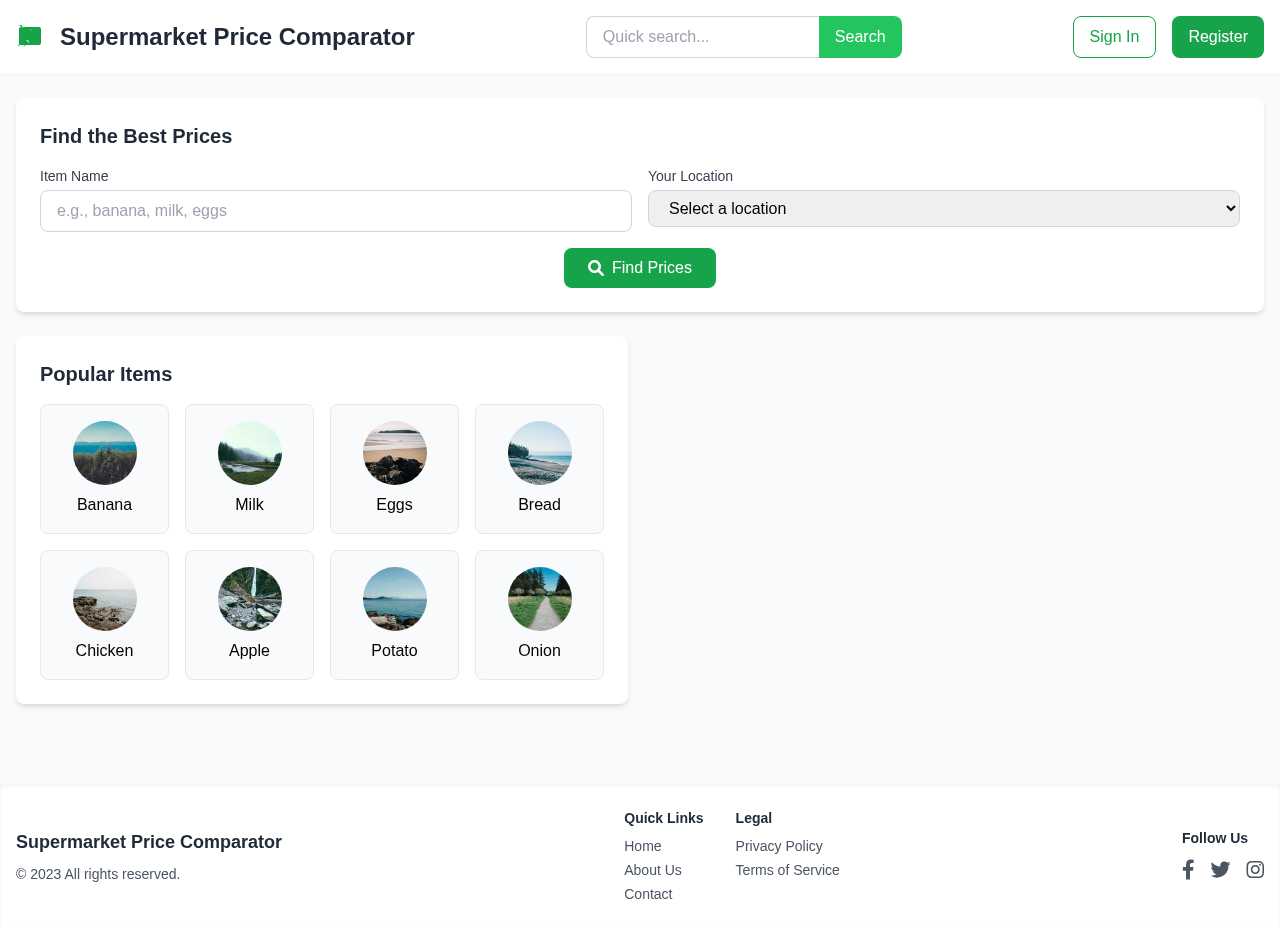Click the Search button
This screenshot has height=928, width=1280.
(860, 36)
